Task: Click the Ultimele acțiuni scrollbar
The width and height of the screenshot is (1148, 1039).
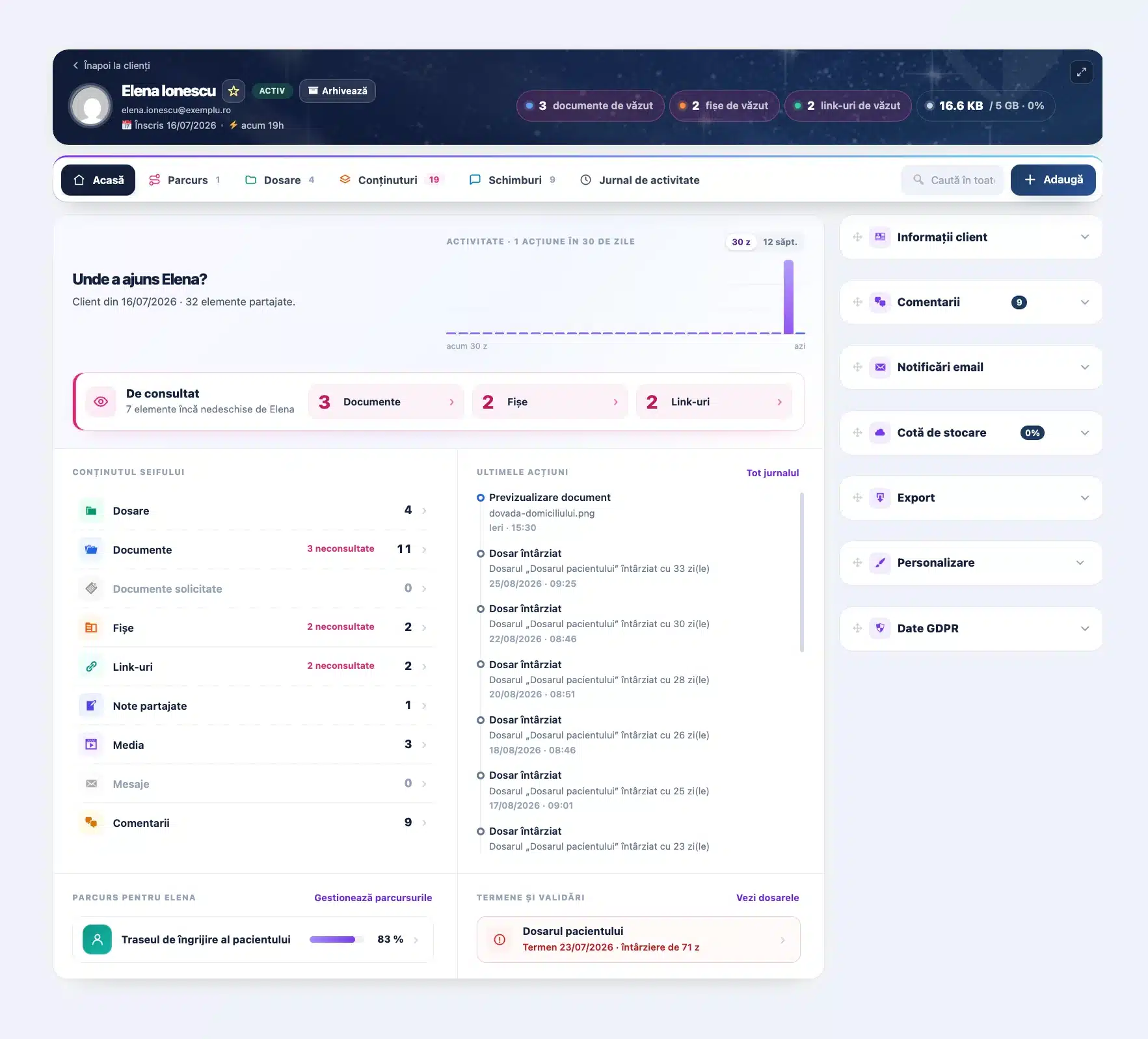Action: tap(802, 572)
